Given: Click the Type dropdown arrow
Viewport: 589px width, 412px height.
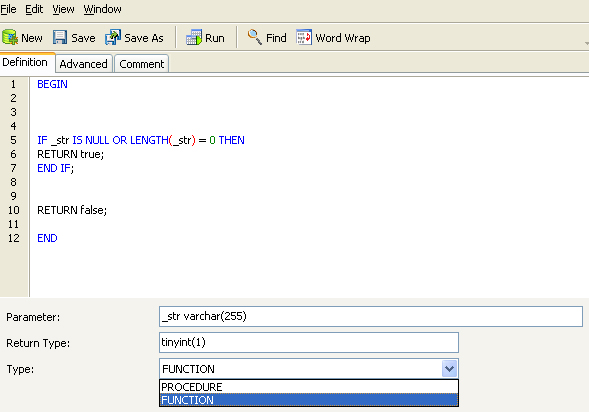Looking at the screenshot, I should pyautogui.click(x=449, y=369).
